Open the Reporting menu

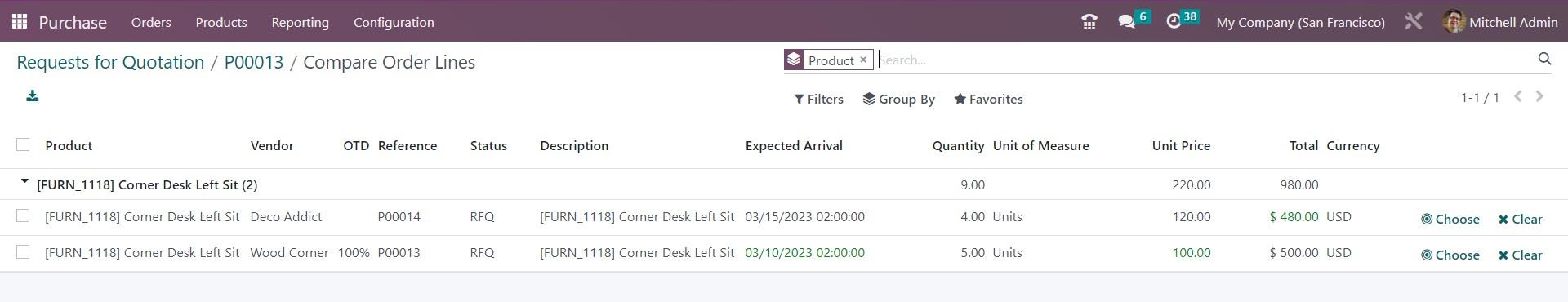[300, 22]
